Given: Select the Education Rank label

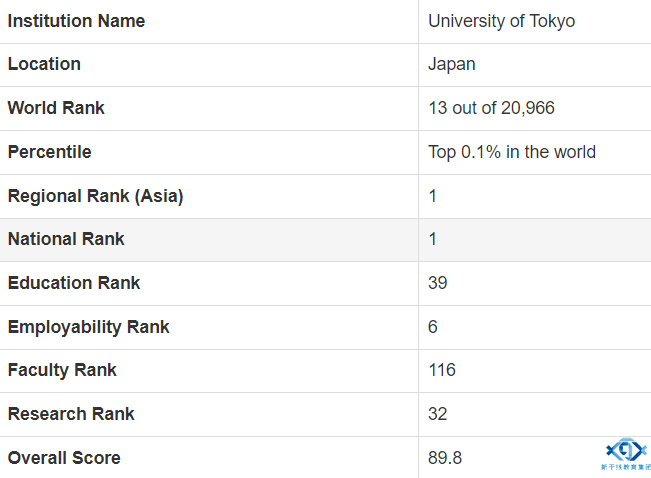Looking at the screenshot, I should 74,283.
